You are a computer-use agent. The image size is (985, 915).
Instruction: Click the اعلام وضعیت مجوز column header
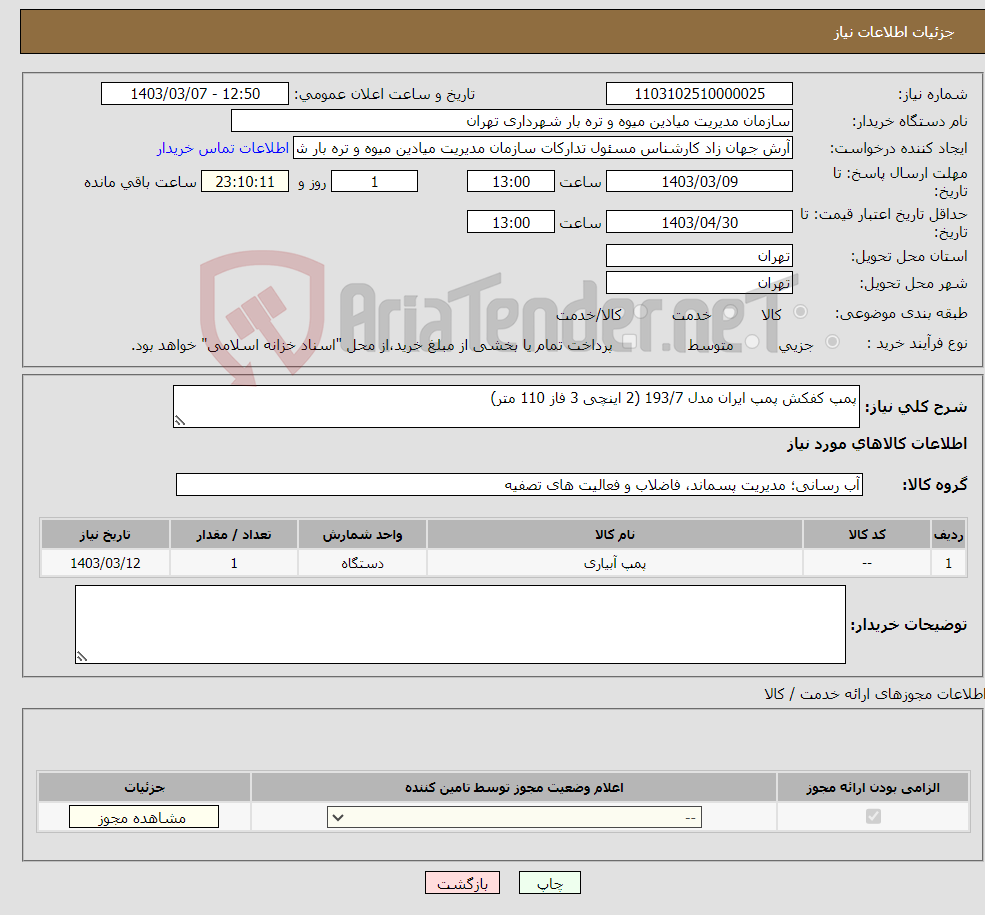point(514,788)
